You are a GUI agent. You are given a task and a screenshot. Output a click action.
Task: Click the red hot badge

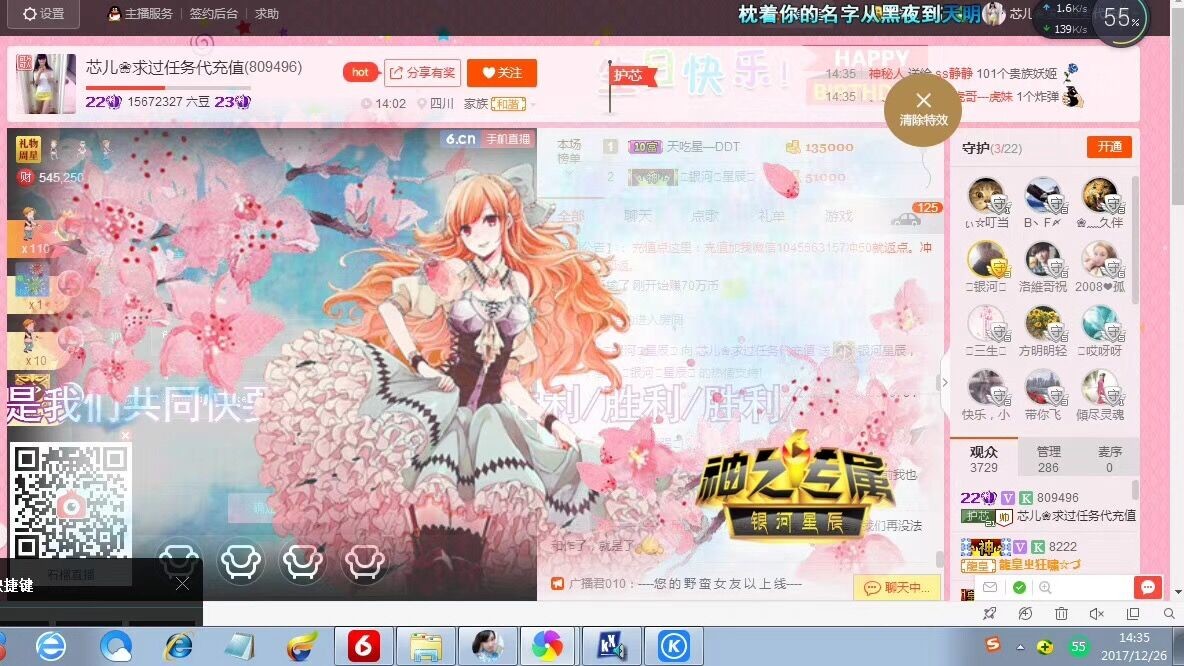coord(360,72)
